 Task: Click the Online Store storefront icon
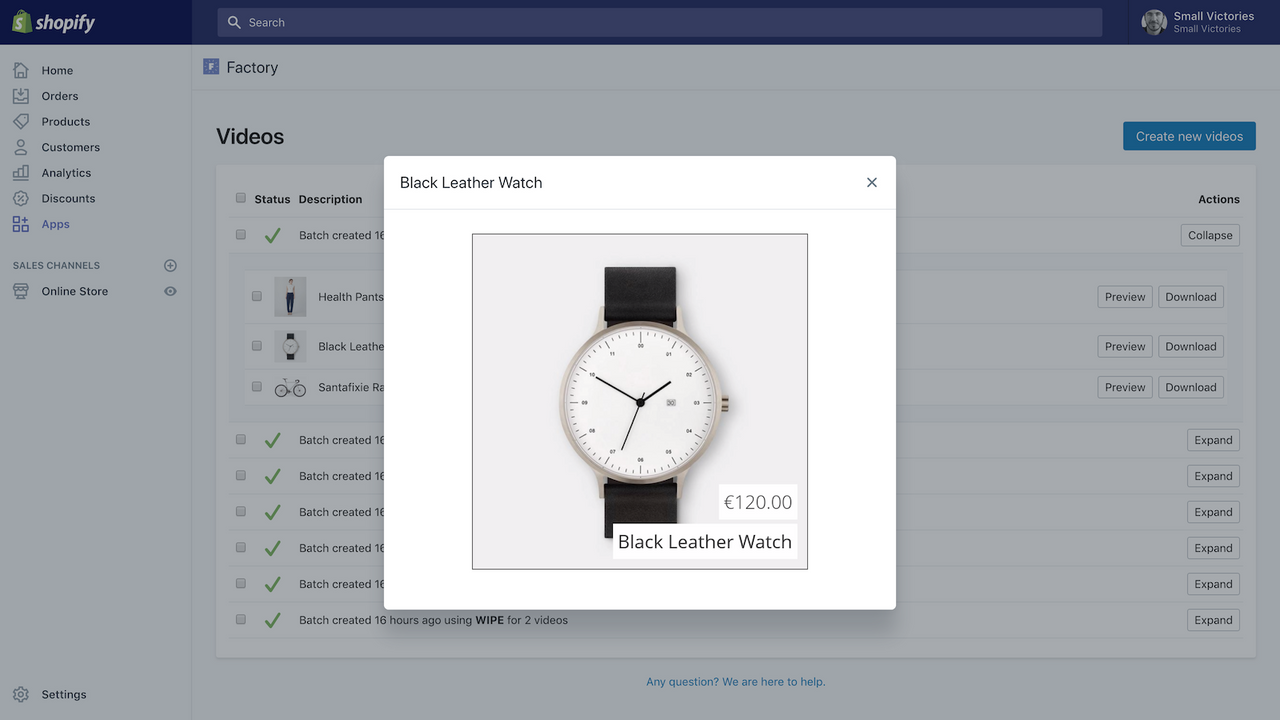[21, 291]
